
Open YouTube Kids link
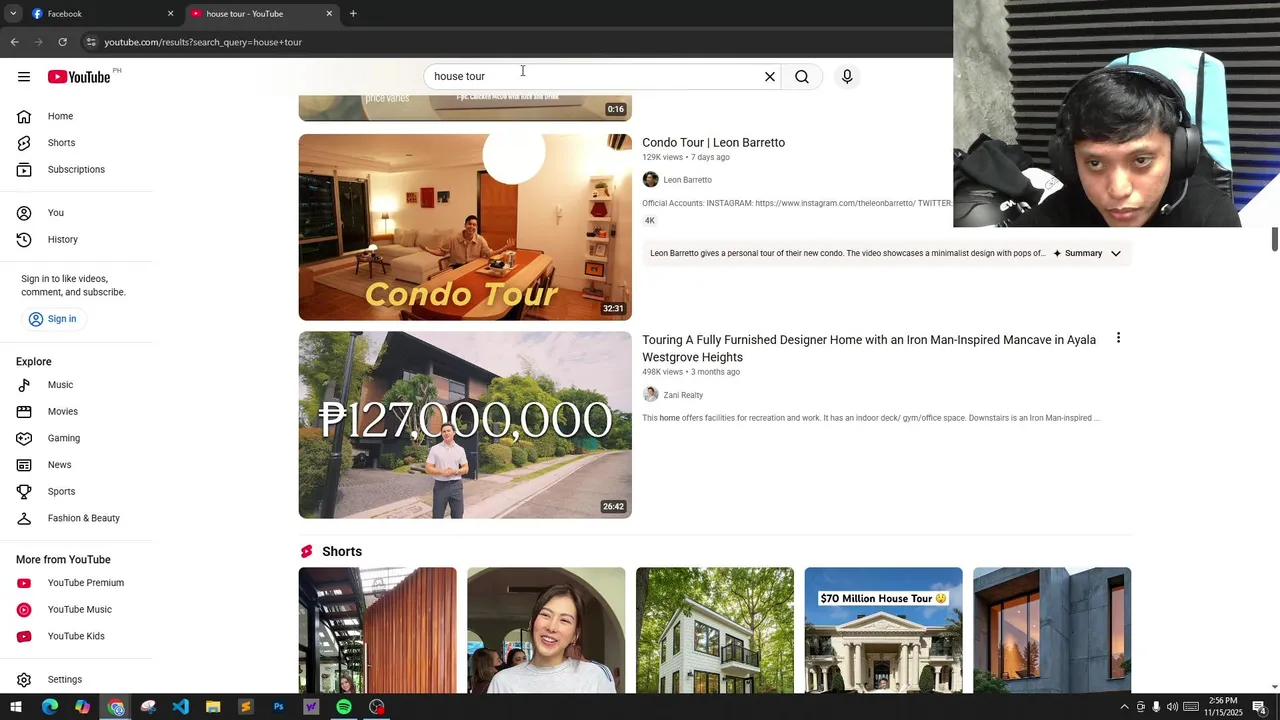click(76, 636)
